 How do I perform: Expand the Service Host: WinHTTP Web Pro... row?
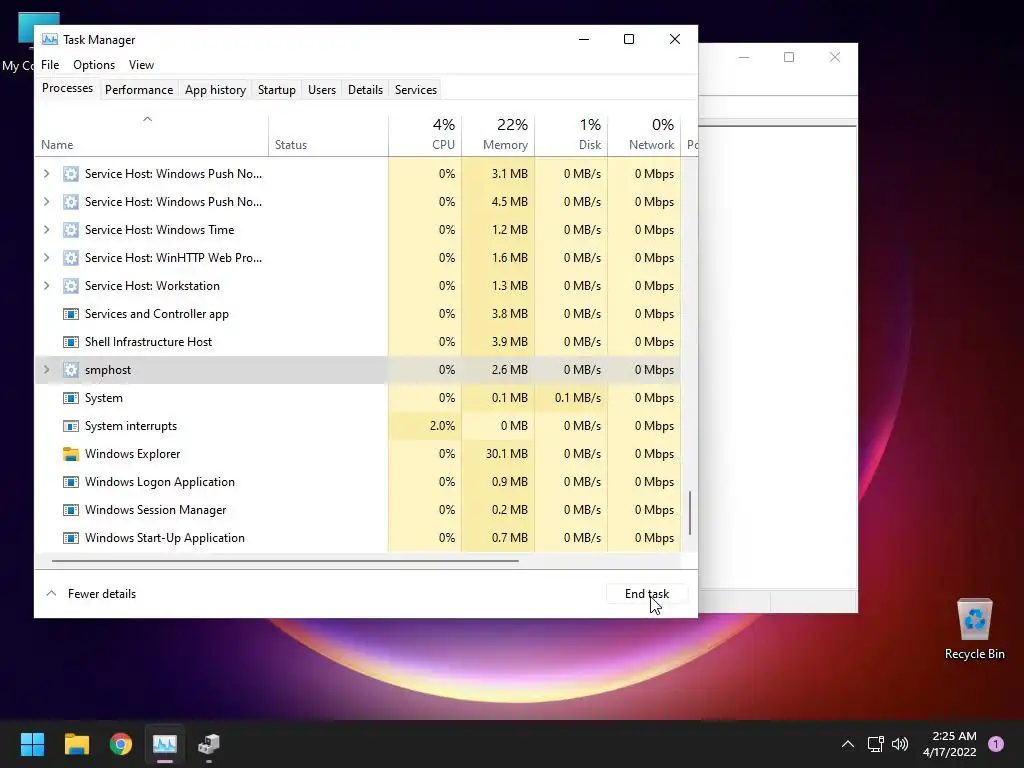[x=46, y=258]
